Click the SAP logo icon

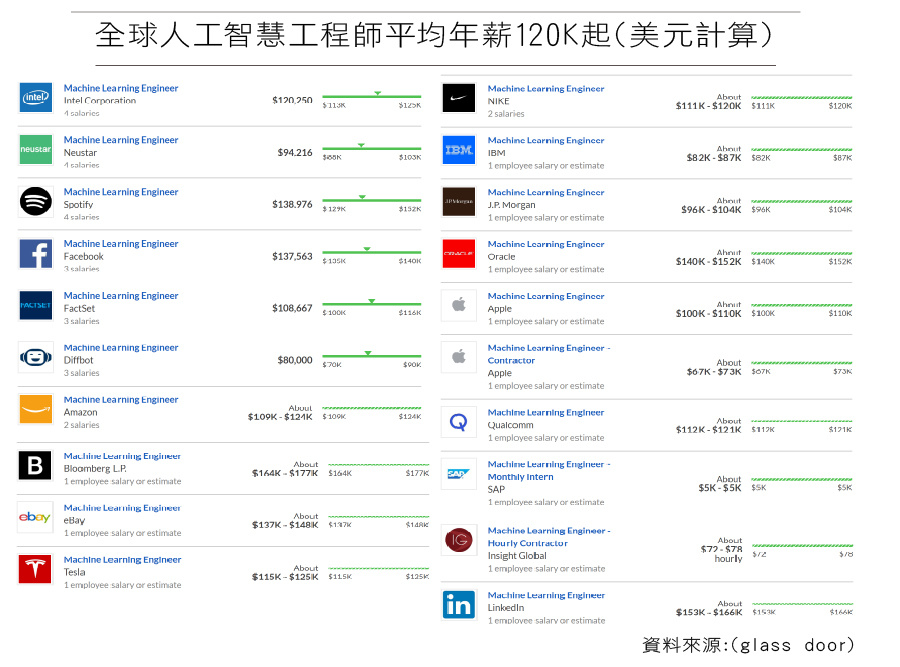tap(459, 474)
